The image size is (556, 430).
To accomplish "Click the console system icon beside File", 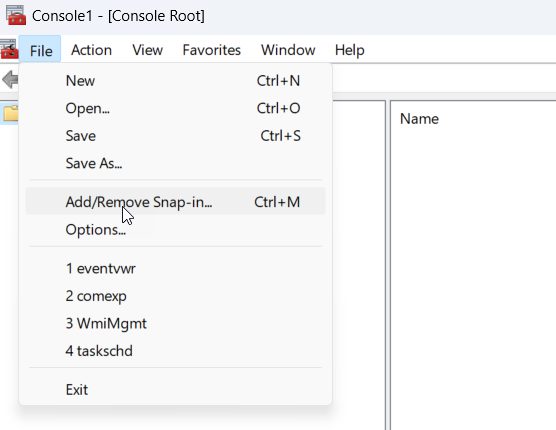I will coord(9,49).
